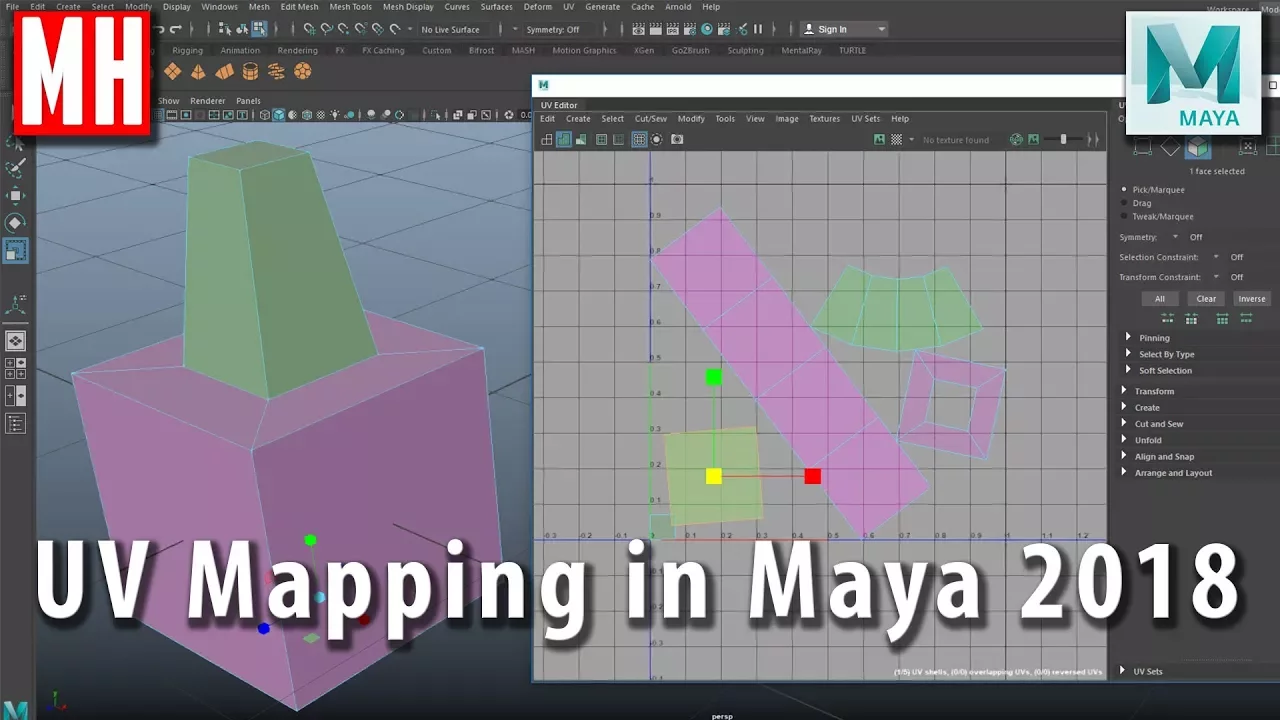Switch to the Rendering shelf tab

(x=297, y=50)
